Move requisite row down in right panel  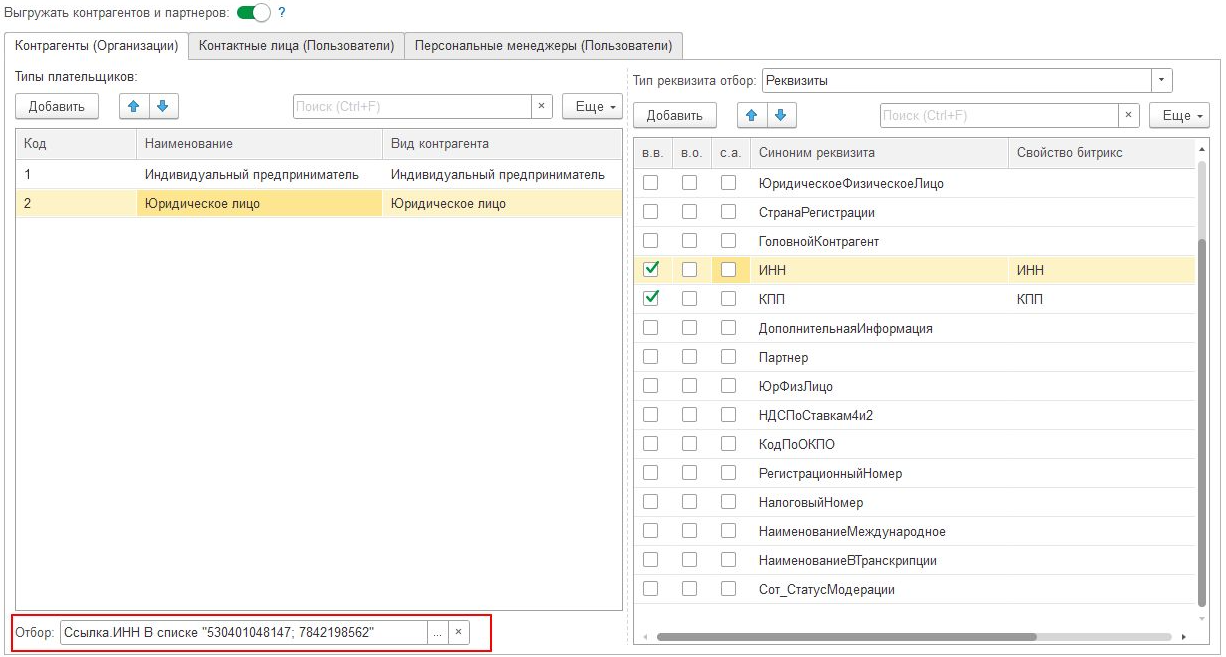pos(779,115)
